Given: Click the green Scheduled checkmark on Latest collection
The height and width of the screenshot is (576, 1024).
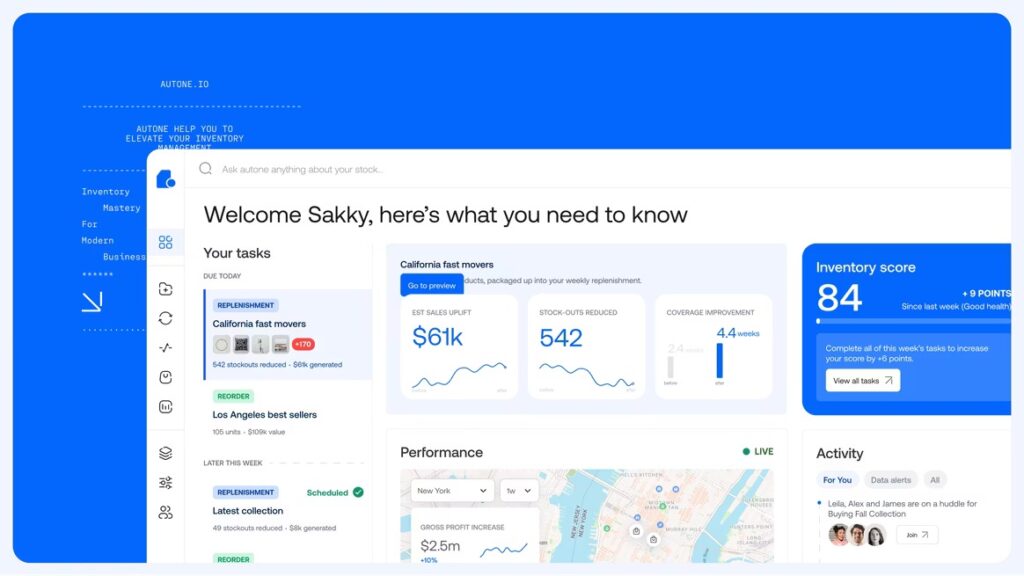Looking at the screenshot, I should (x=358, y=492).
